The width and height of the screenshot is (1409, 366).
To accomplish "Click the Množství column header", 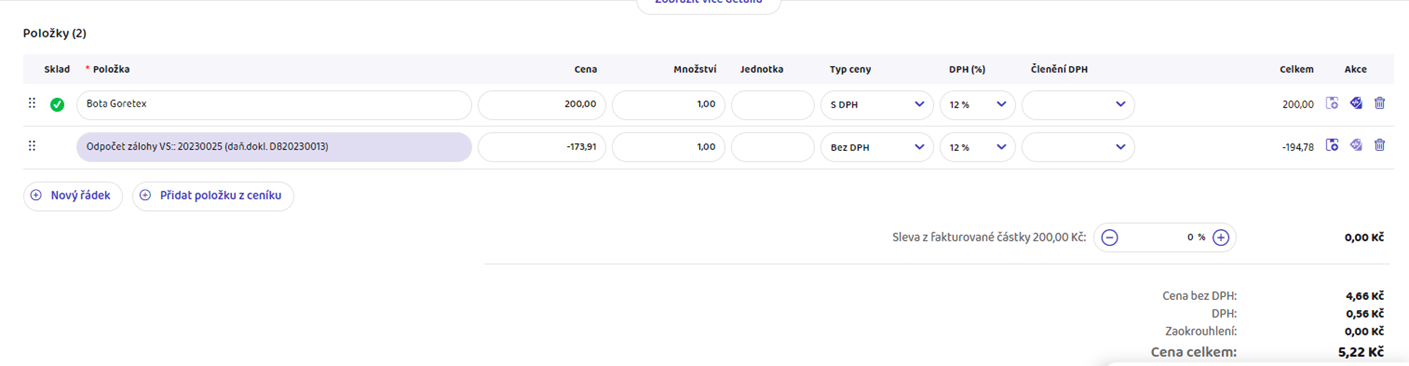I will coord(695,69).
